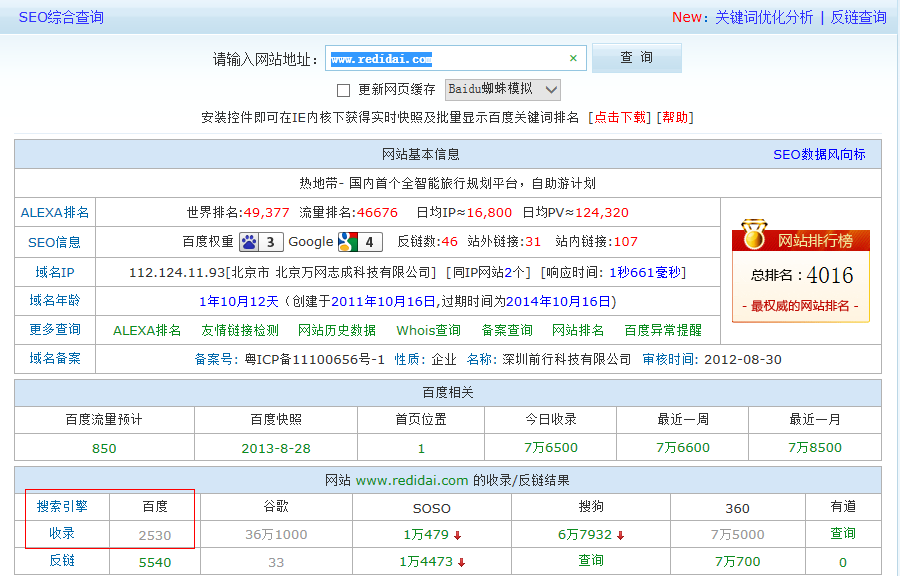Click the red down arrow beside SOSO 1万479

457,536
